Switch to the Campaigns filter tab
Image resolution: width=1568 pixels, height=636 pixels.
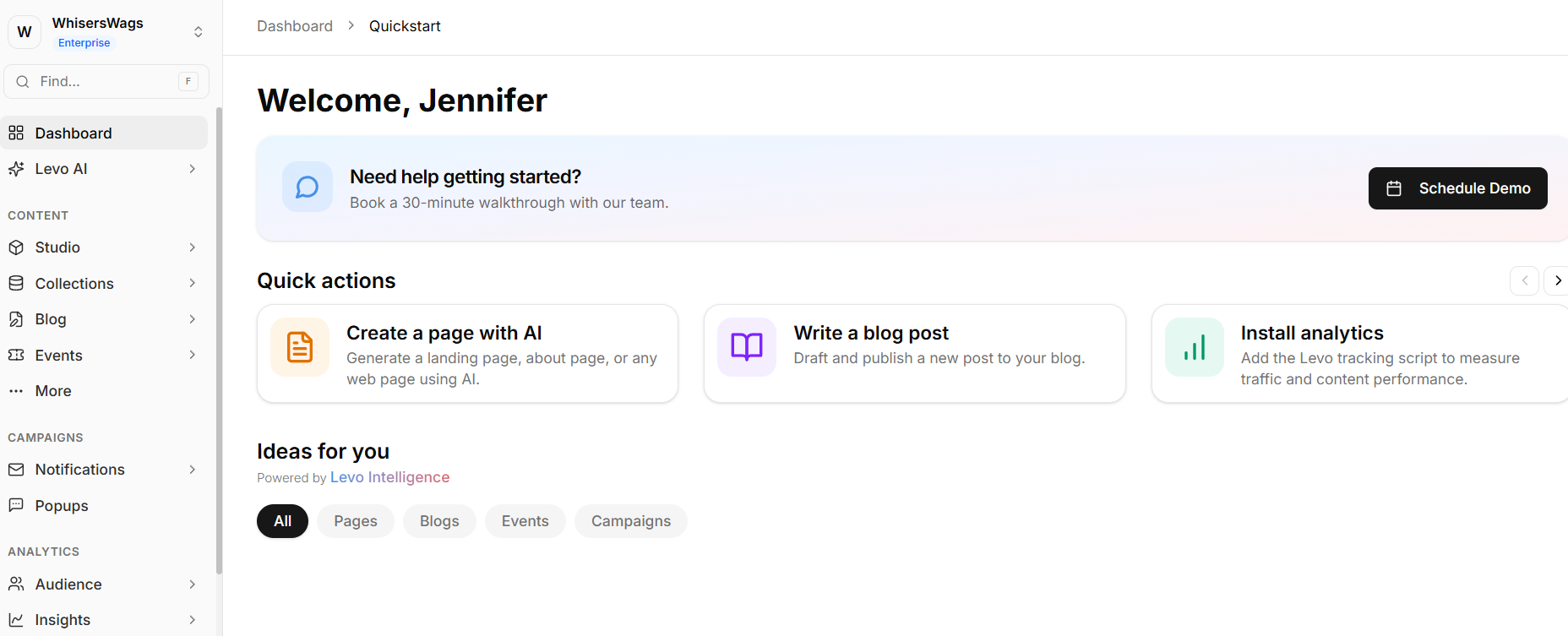coord(630,521)
